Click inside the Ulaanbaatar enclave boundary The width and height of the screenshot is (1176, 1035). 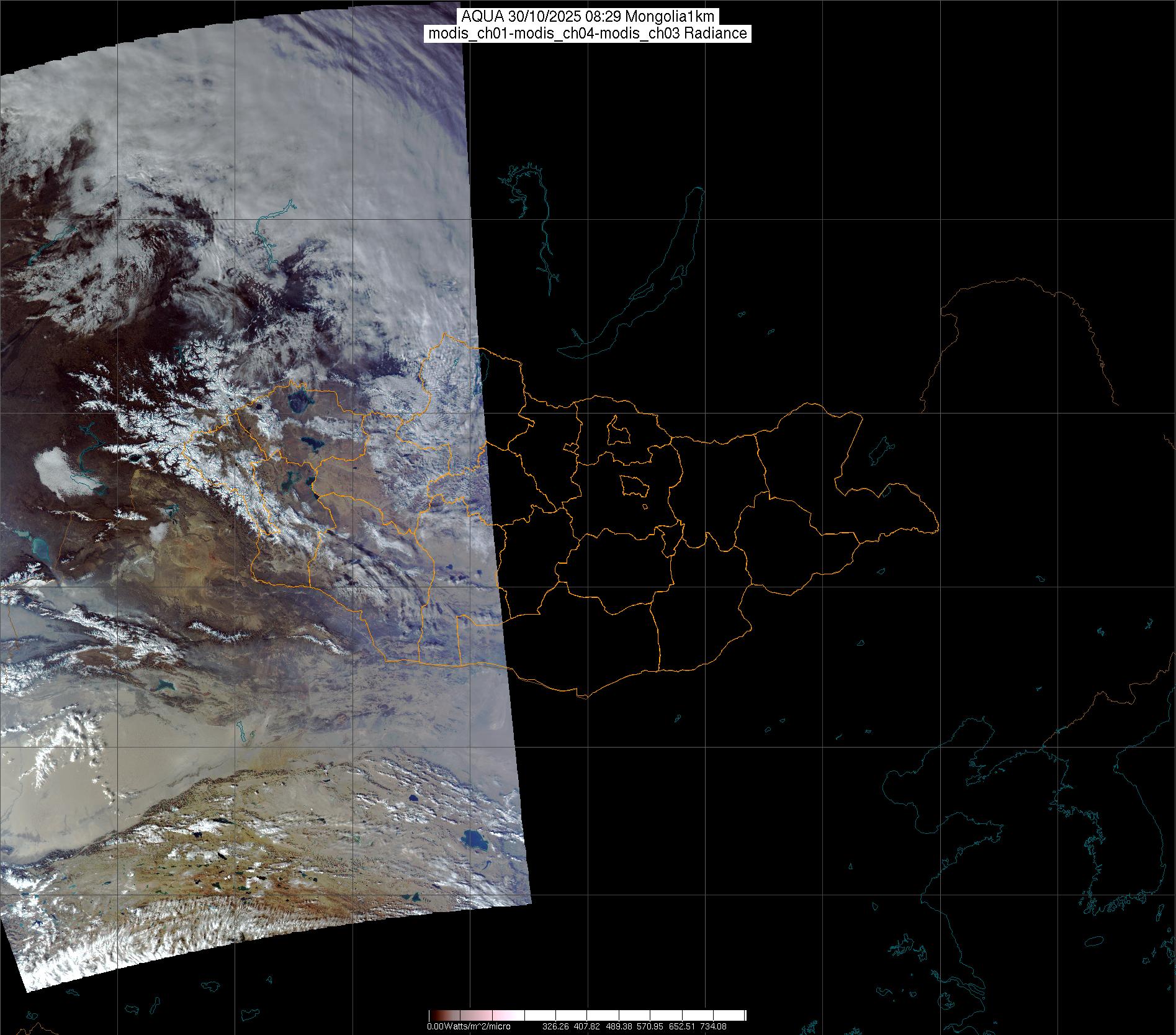[x=634, y=486]
